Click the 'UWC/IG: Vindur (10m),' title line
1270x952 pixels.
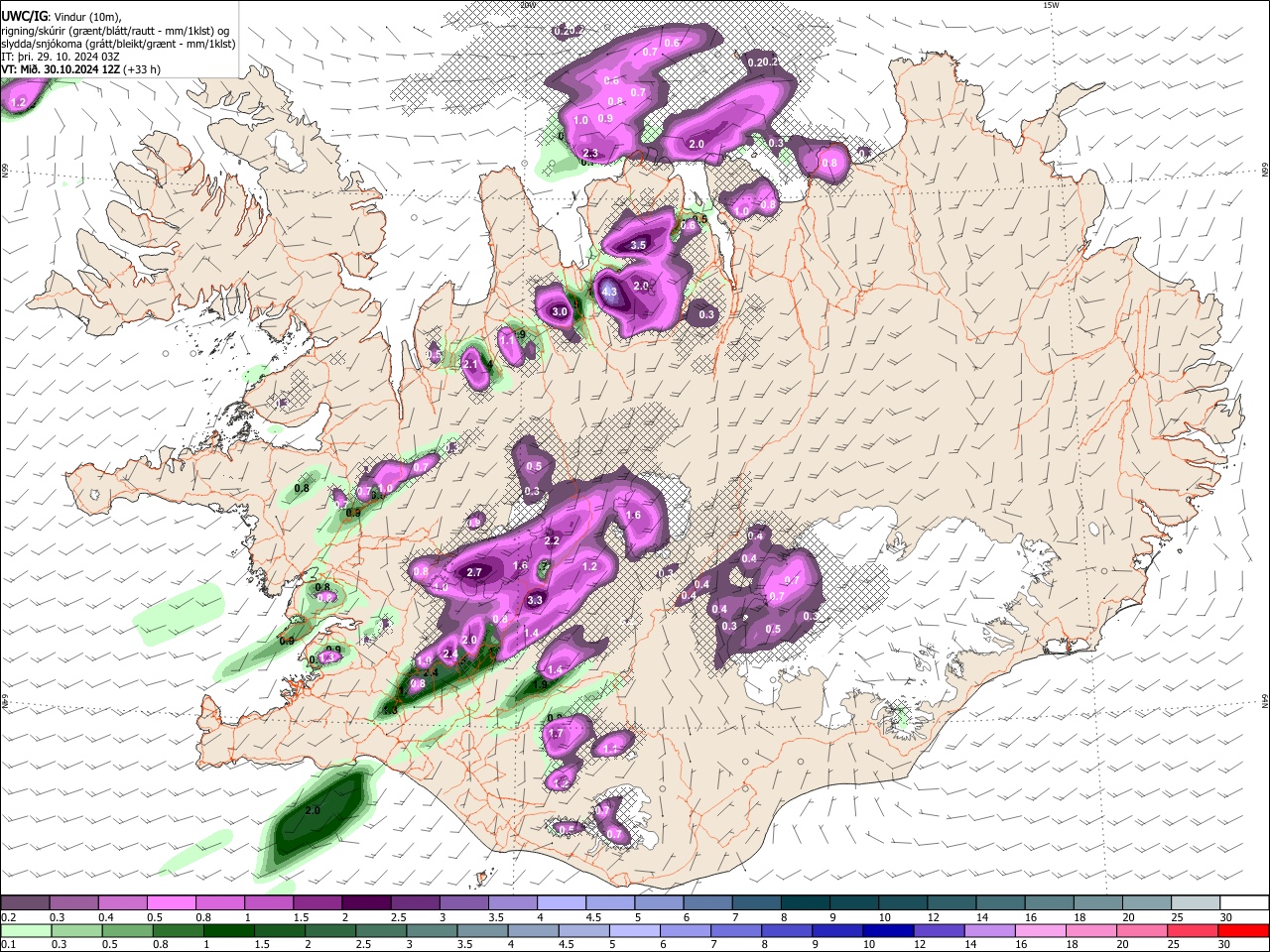coord(62,17)
